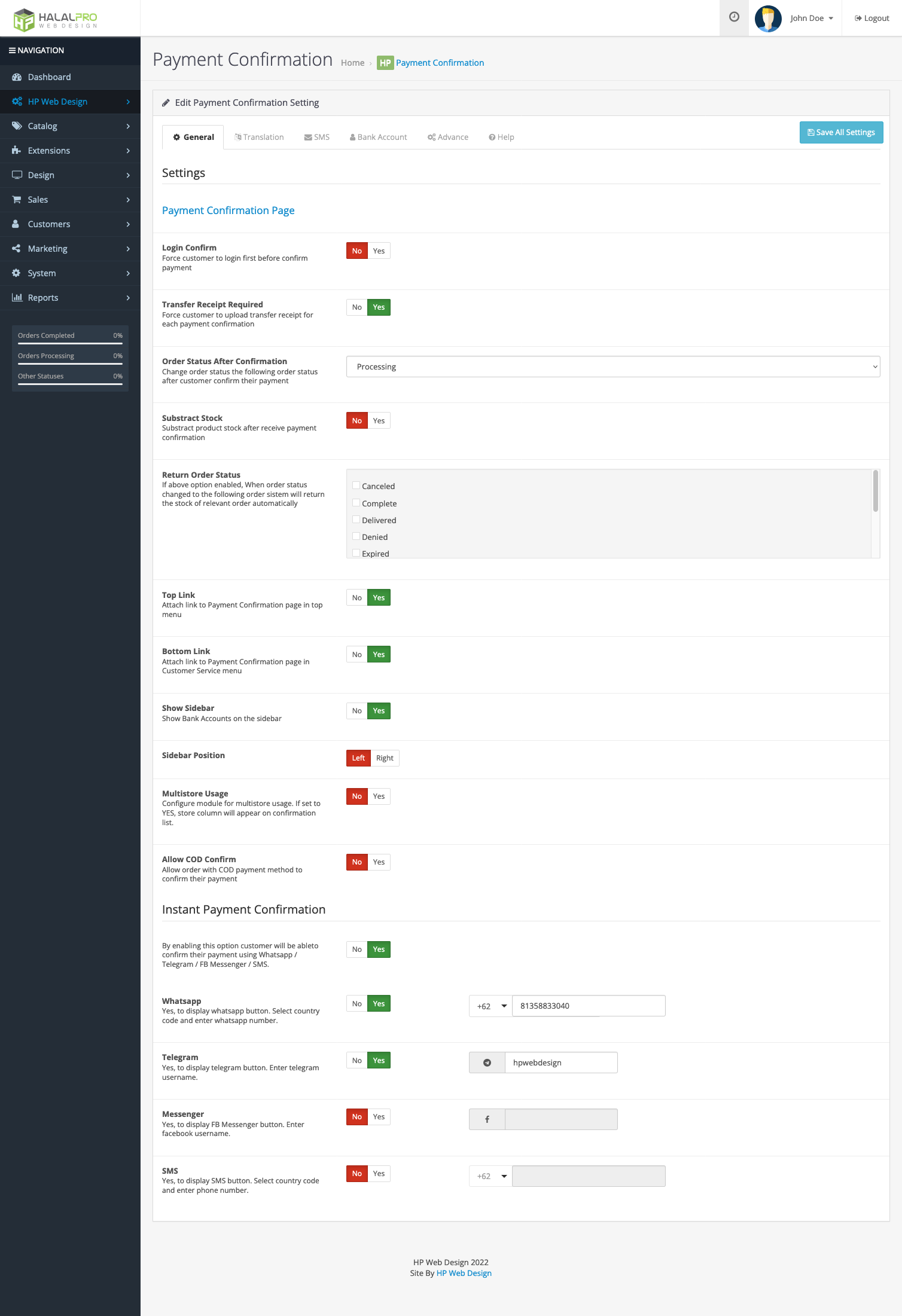The height and width of the screenshot is (1316, 902).
Task: Click the Facebook Messenger 'f' icon
Action: coord(487,1119)
